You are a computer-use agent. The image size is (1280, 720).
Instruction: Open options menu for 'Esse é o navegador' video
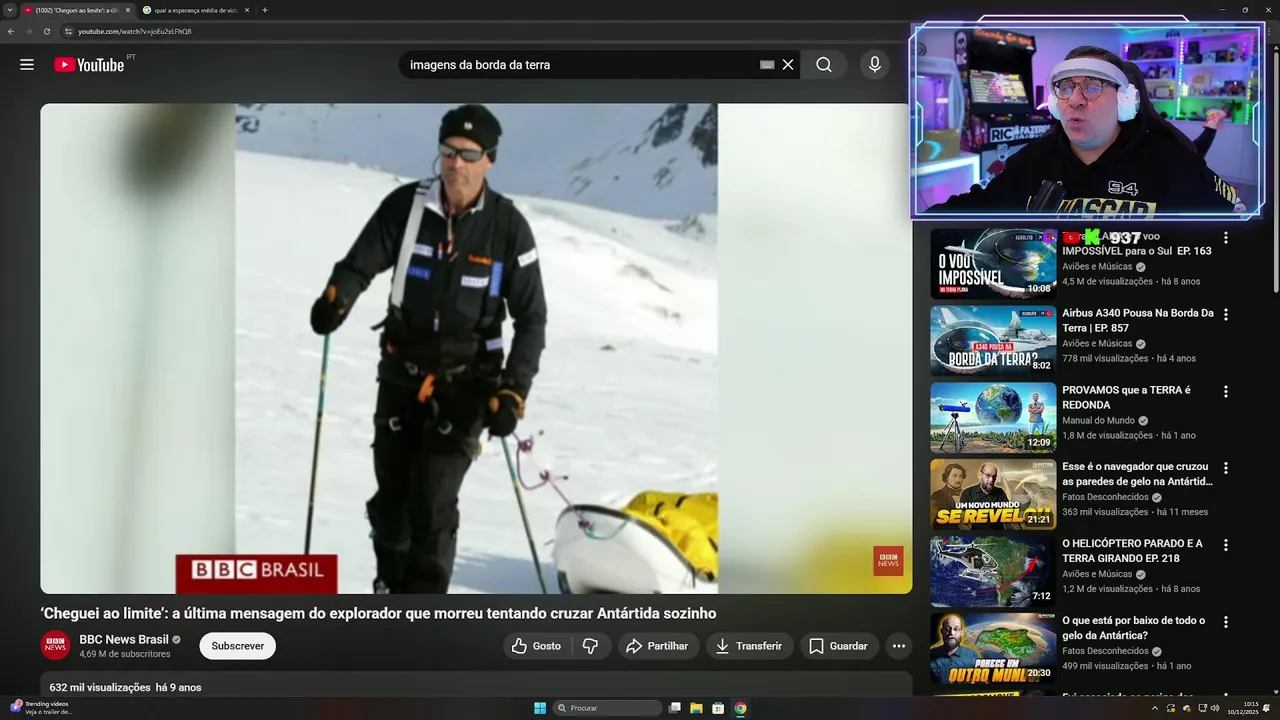pos(1226,468)
